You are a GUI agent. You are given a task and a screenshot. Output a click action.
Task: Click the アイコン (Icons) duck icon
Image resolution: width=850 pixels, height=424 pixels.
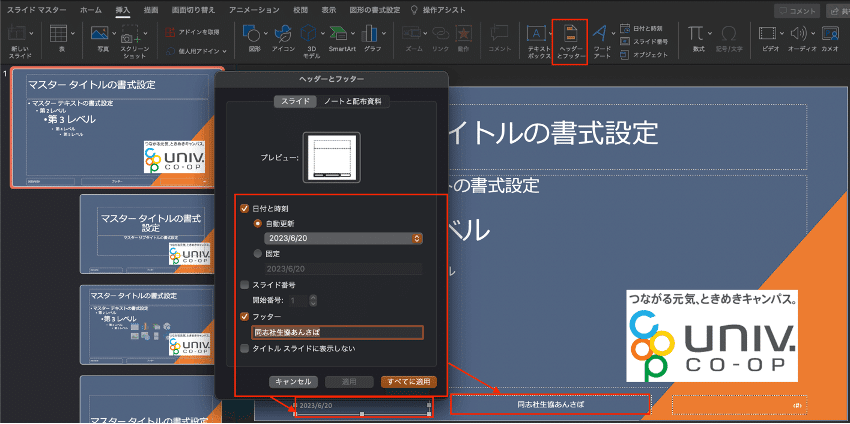coord(282,34)
